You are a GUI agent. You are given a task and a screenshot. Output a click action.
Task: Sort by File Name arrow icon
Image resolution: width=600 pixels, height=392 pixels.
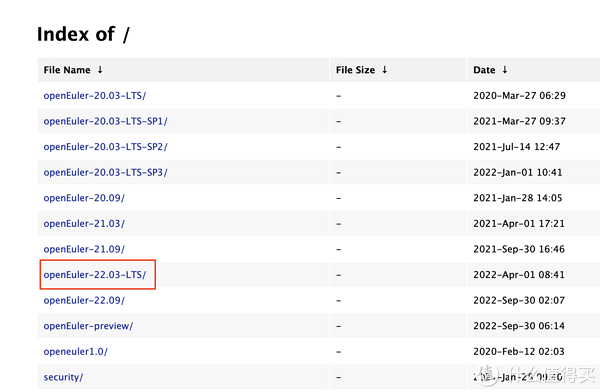pos(100,70)
